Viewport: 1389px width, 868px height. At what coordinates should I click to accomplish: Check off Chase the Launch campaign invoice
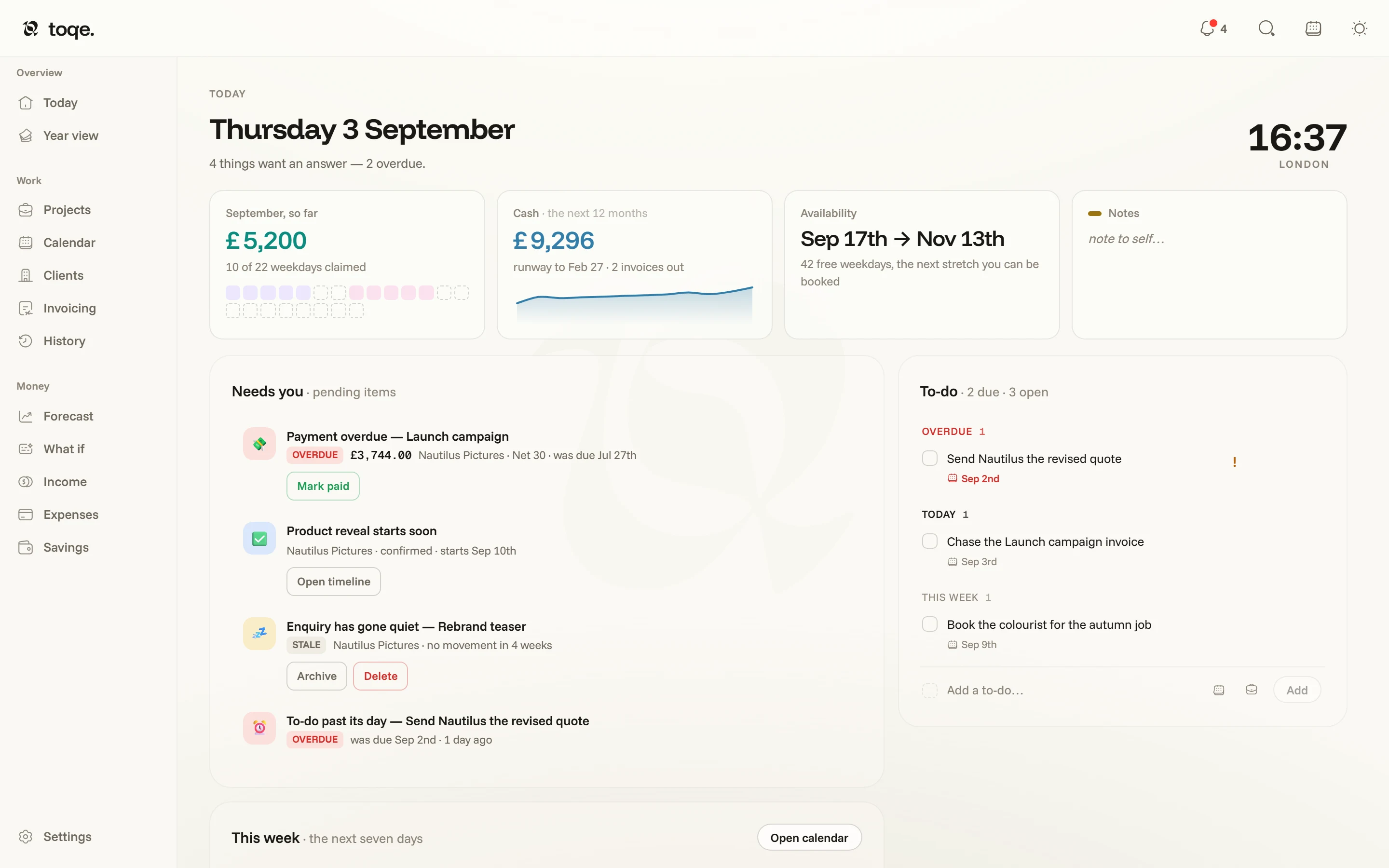pyautogui.click(x=930, y=542)
